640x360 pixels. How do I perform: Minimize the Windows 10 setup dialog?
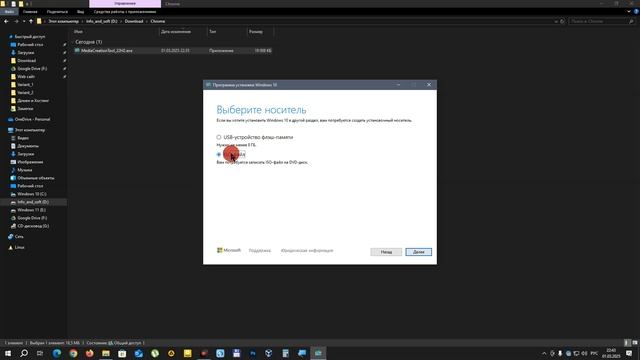coord(398,84)
